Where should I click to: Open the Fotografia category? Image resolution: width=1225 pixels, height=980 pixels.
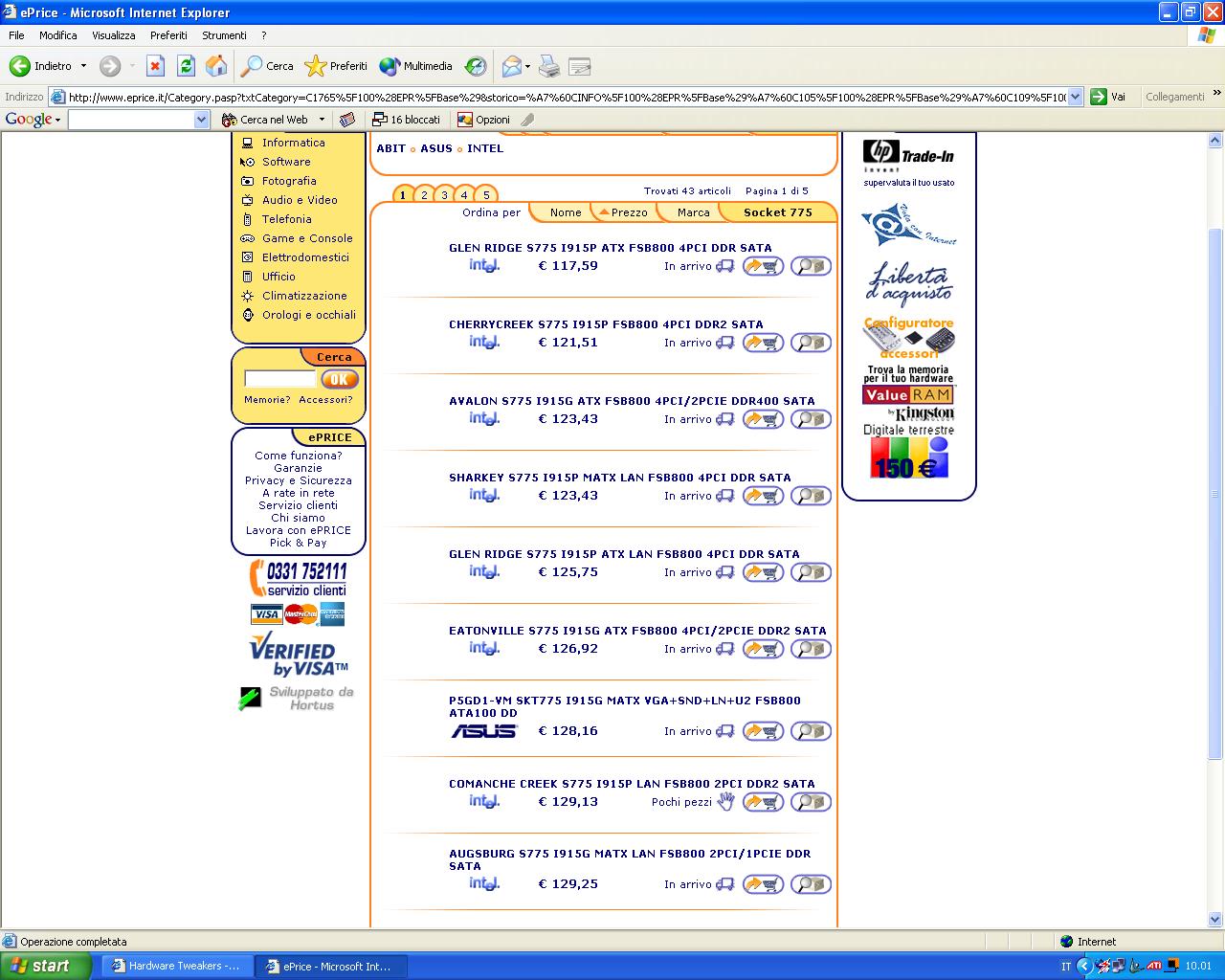[x=289, y=181]
